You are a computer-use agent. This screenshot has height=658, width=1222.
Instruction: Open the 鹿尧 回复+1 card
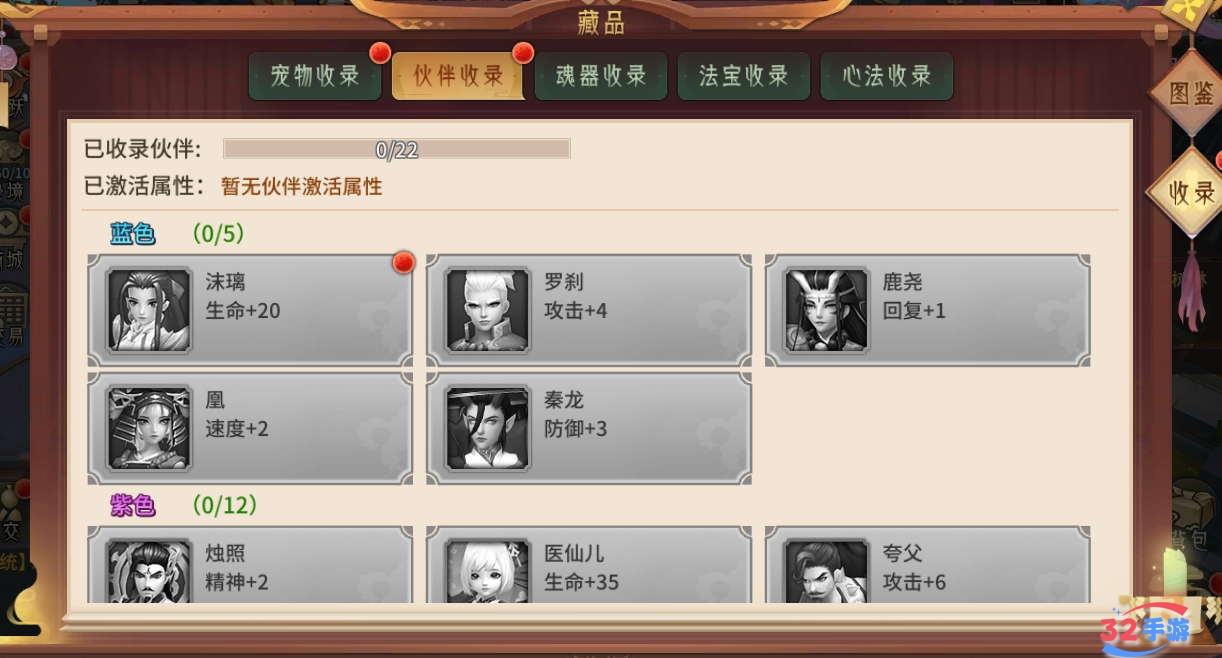pos(927,310)
